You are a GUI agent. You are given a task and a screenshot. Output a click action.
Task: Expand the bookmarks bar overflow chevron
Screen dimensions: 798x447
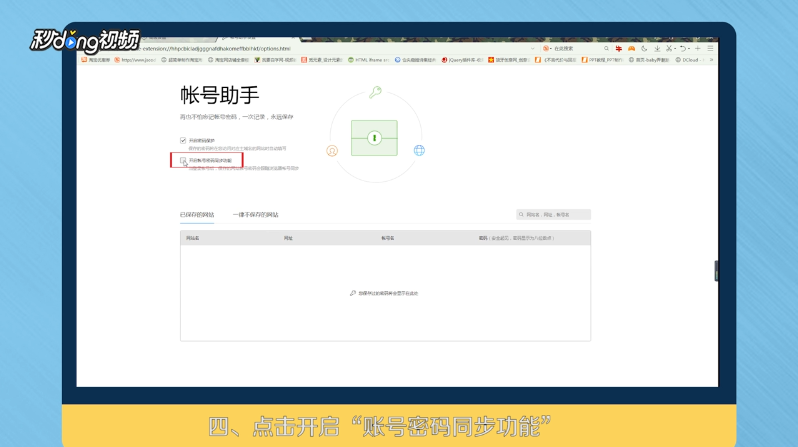click(711, 60)
